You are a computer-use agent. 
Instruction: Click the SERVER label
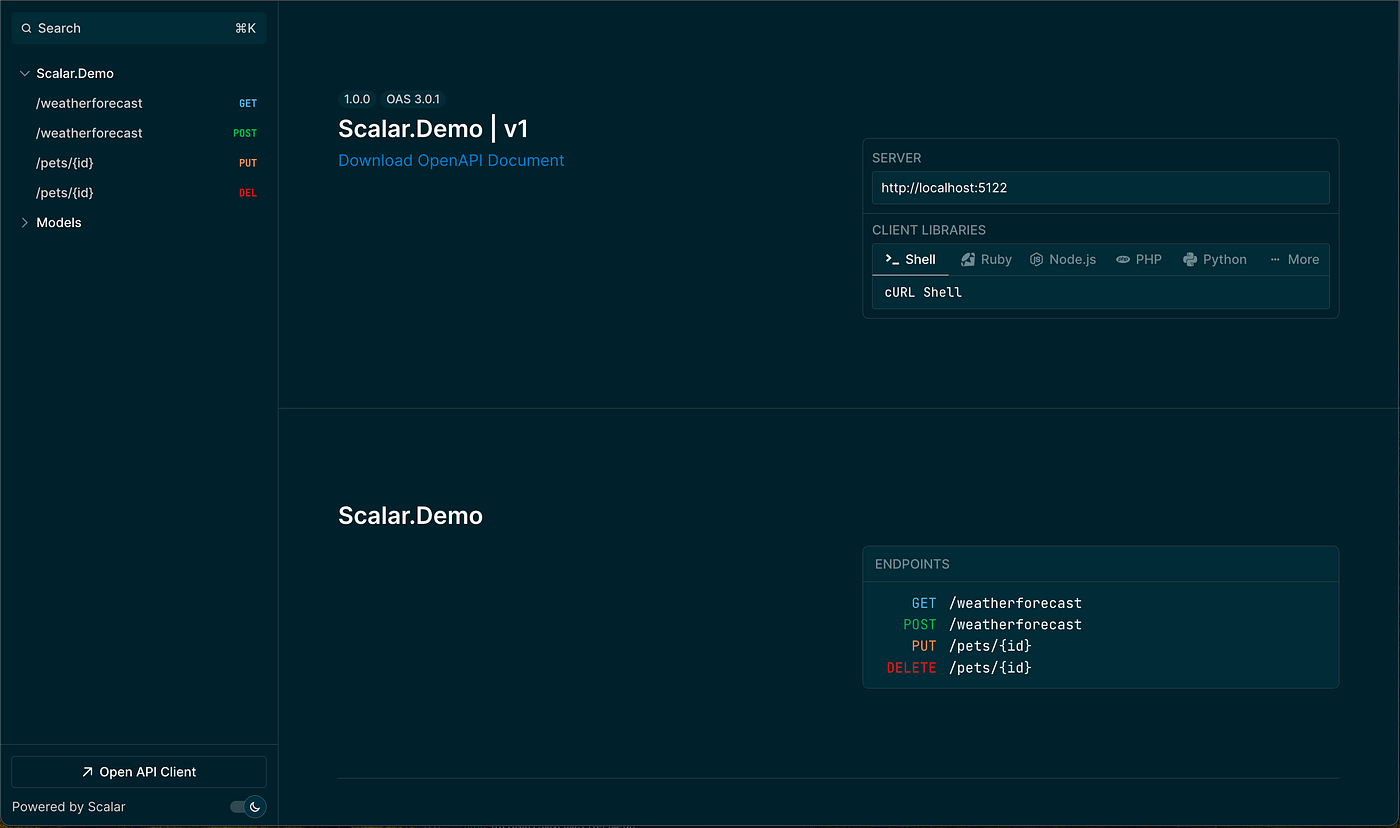coord(897,158)
